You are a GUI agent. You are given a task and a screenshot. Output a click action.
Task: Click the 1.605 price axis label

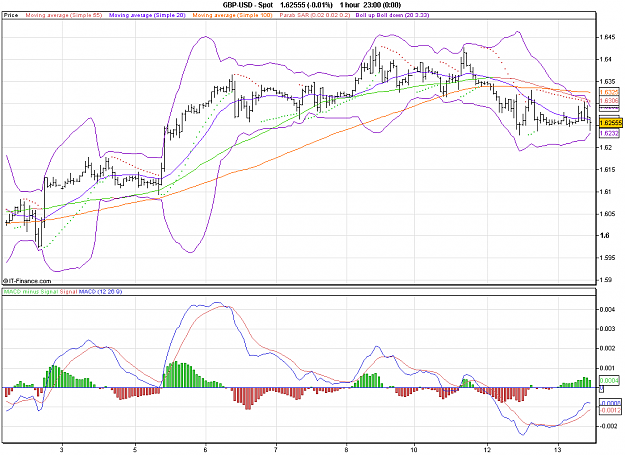(608, 214)
